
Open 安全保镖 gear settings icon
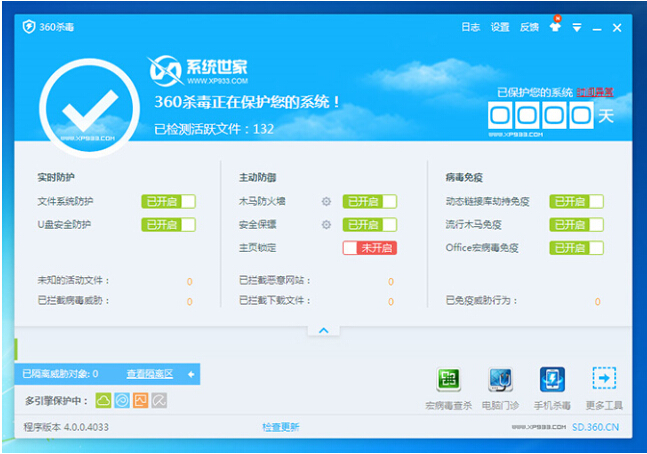(x=326, y=225)
